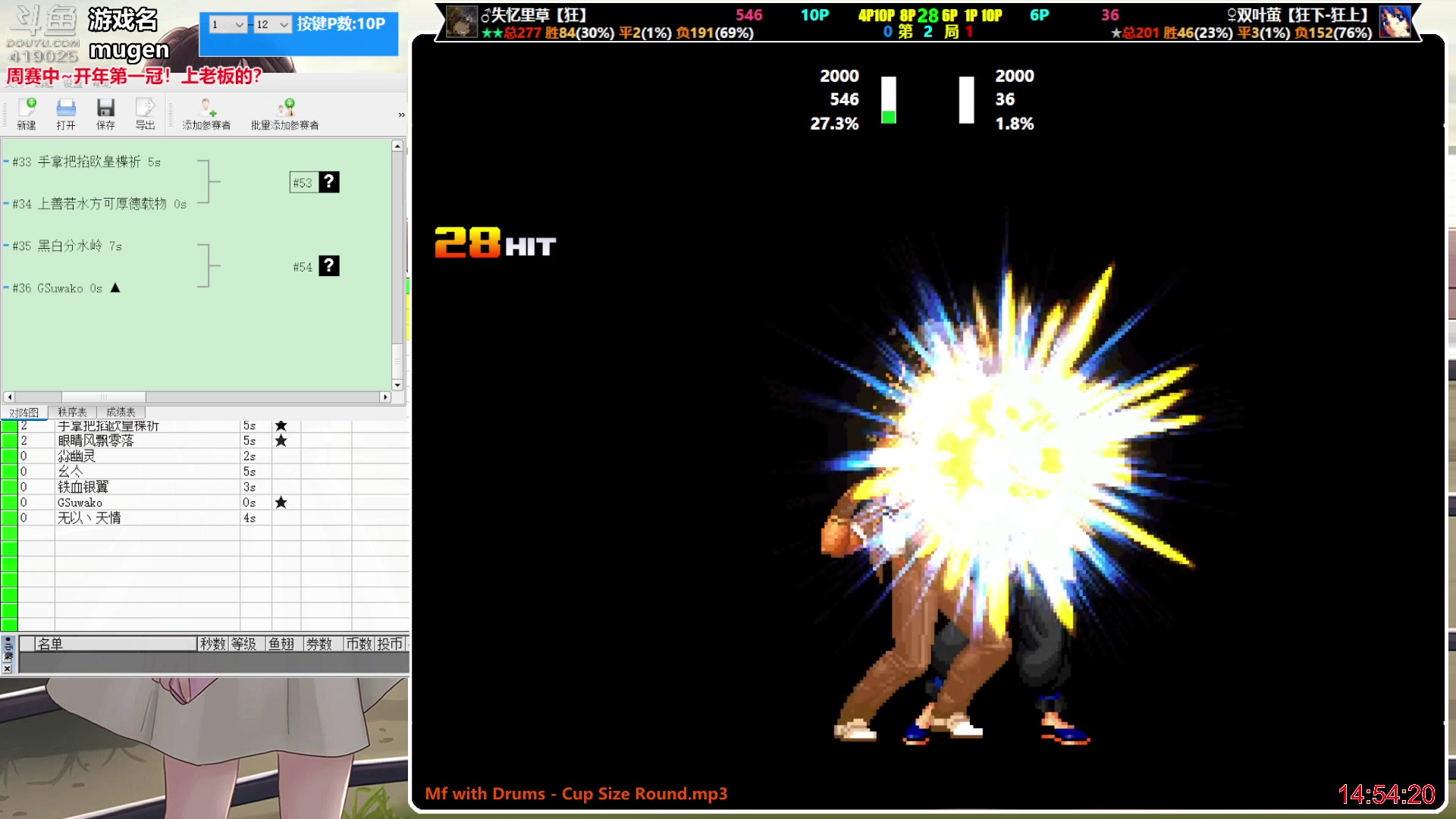Click the star in GSuwako table row
Viewport: 1456px width, 819px height.
(281, 502)
